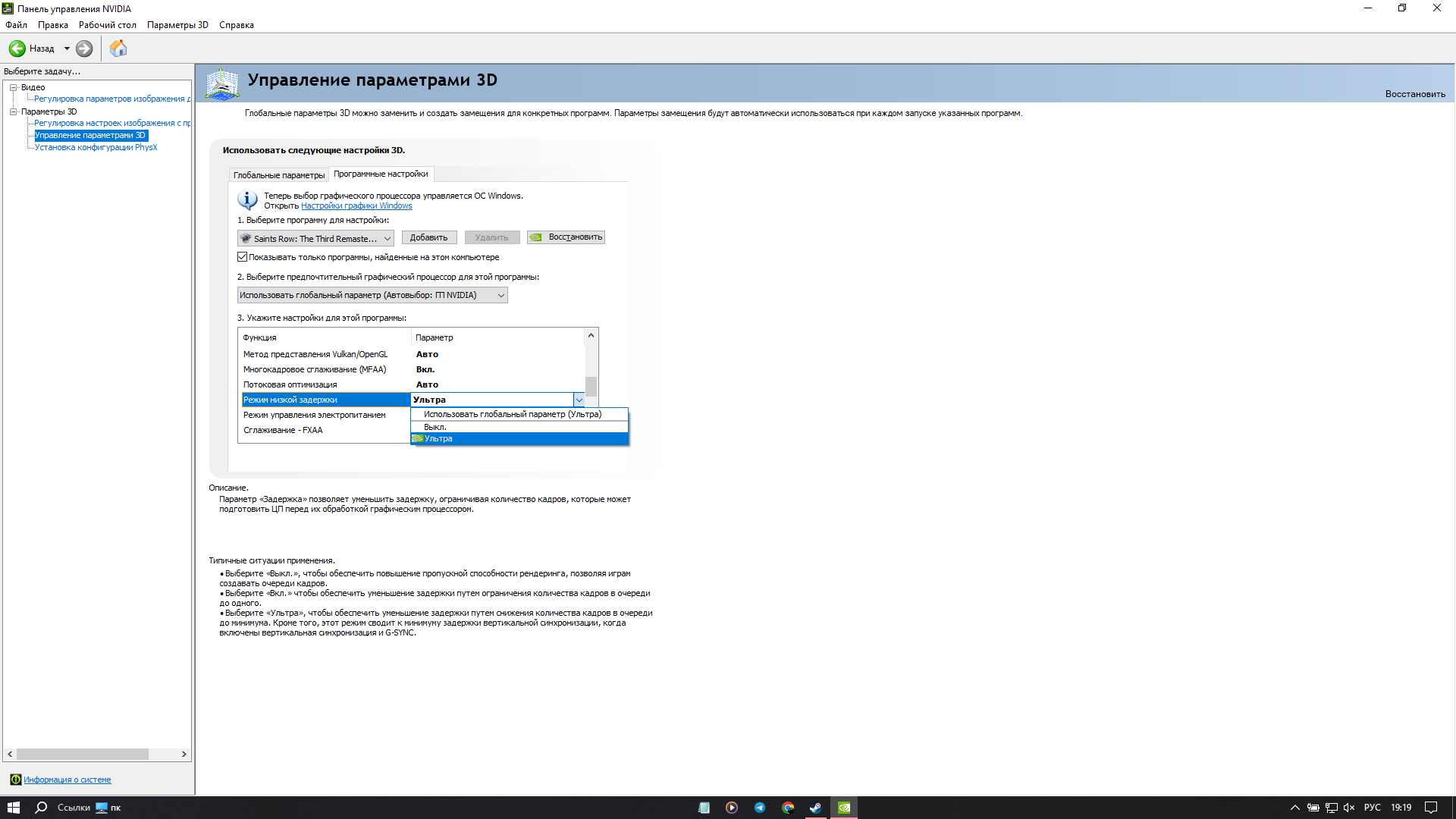Viewport: 1456px width, 819px height.
Task: Open Notepad icon in taskbar
Action: 704,808
